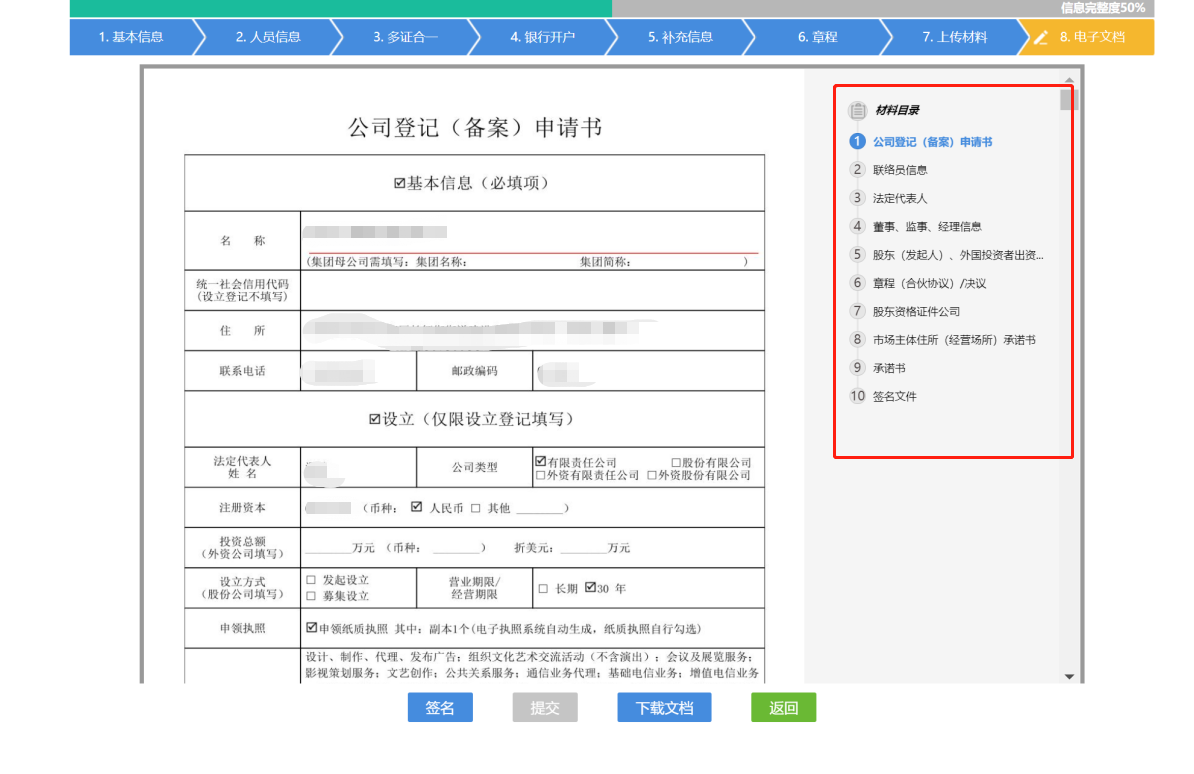Toggle 设立（仅限设立登记填写） checkbox

(x=375, y=419)
